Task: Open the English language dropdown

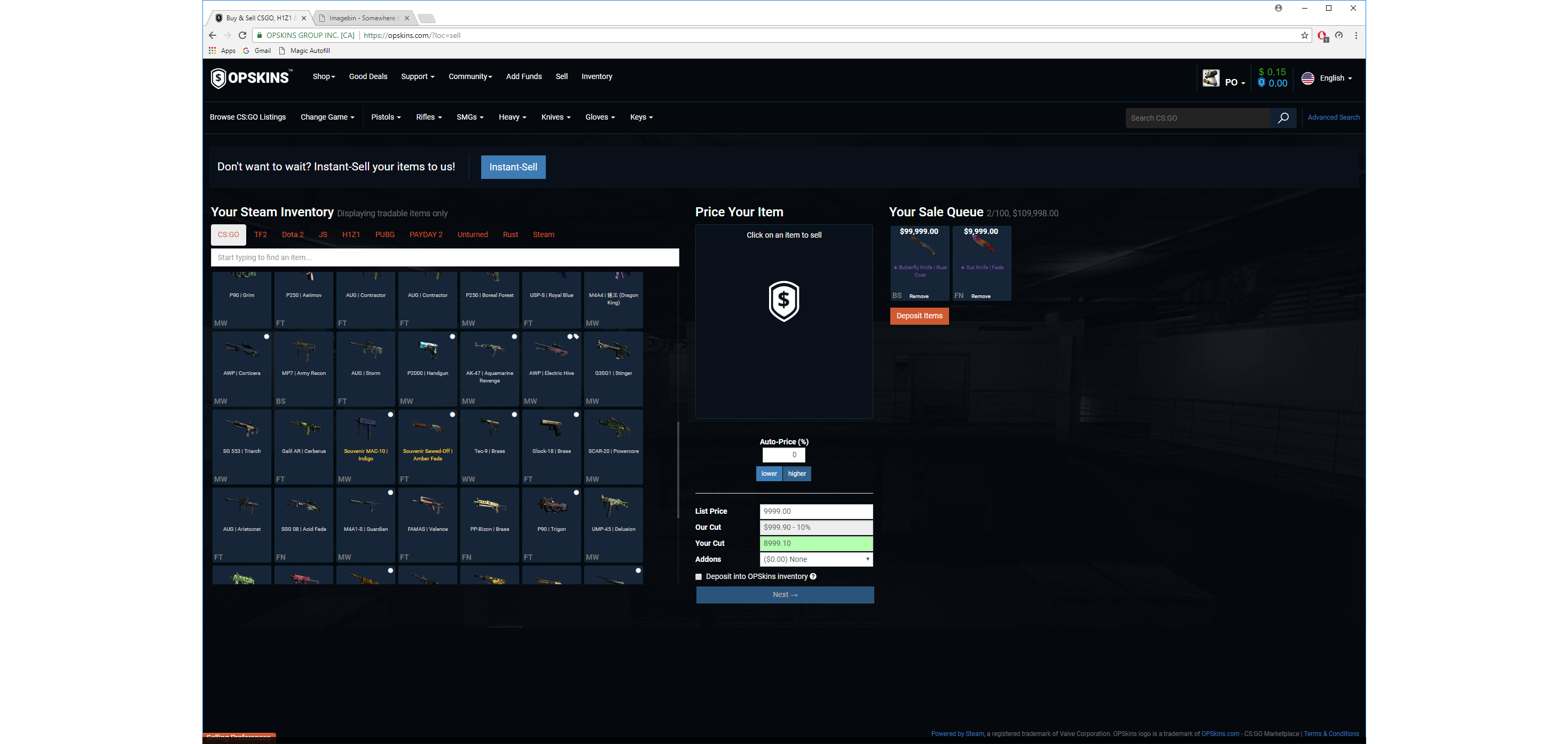Action: [1336, 79]
